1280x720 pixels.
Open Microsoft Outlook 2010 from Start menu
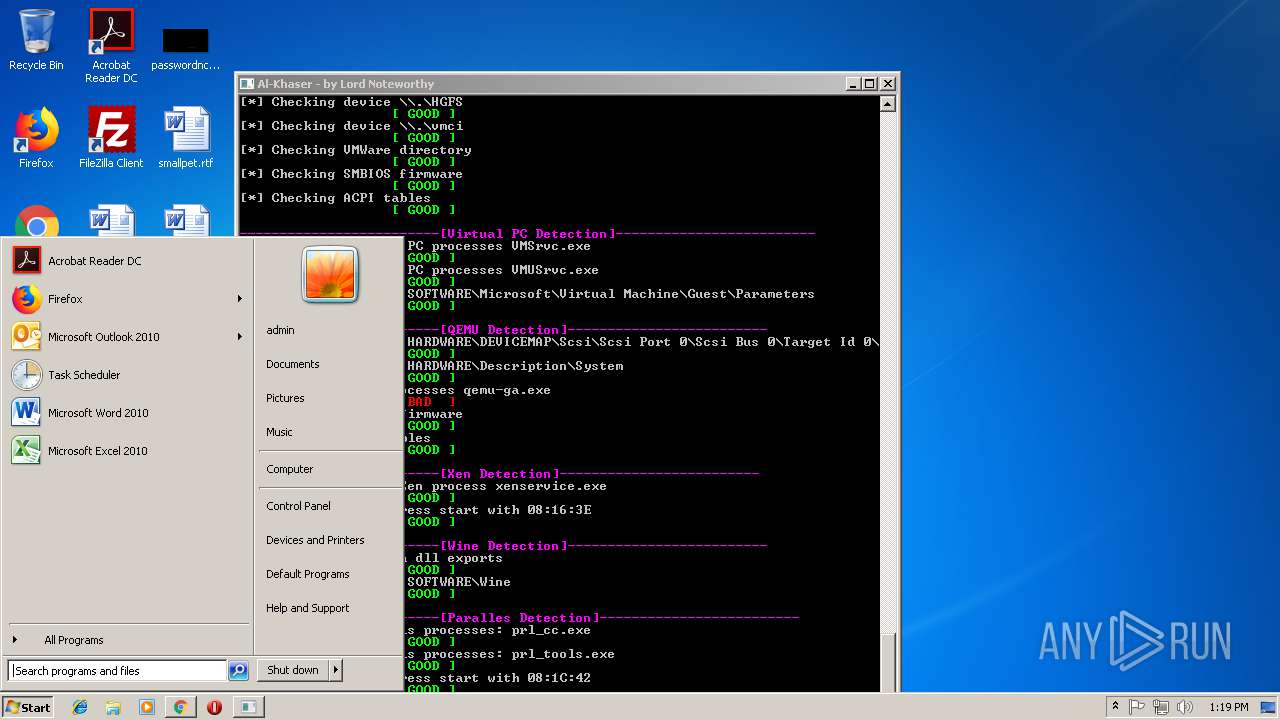(127, 337)
